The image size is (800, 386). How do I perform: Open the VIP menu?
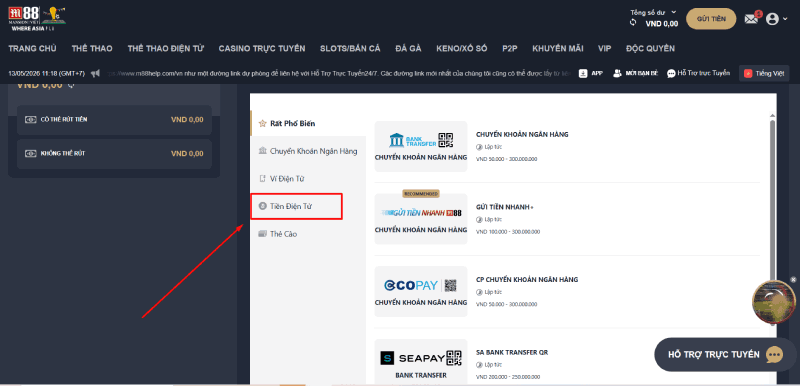click(605, 48)
